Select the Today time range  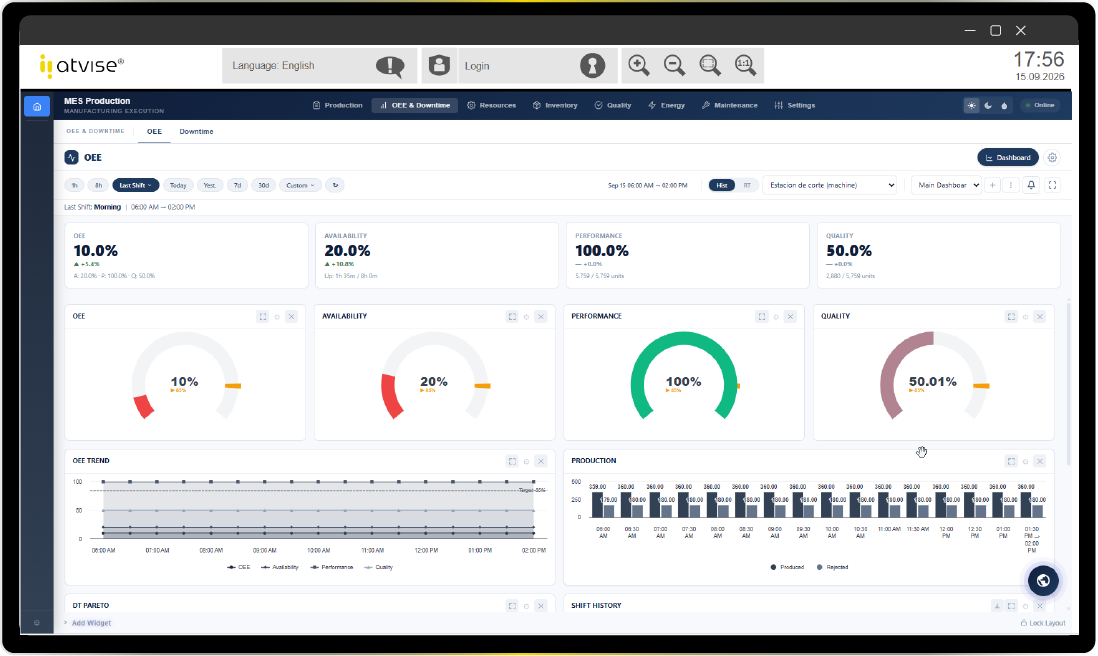[178, 186]
